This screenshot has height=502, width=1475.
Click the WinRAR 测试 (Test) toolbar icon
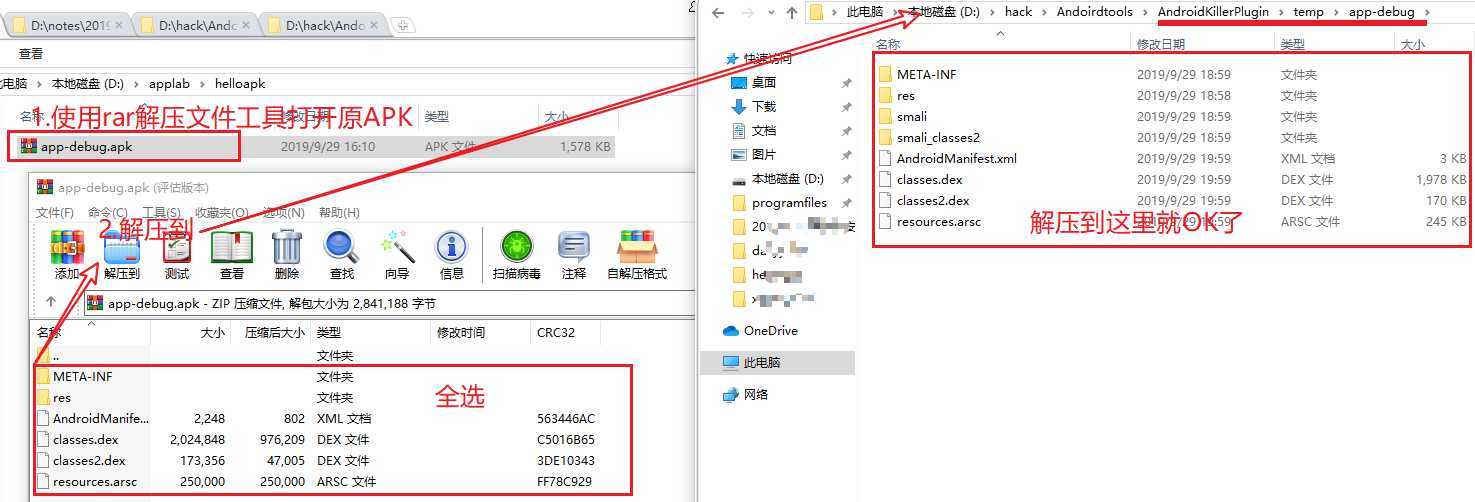[x=177, y=247]
